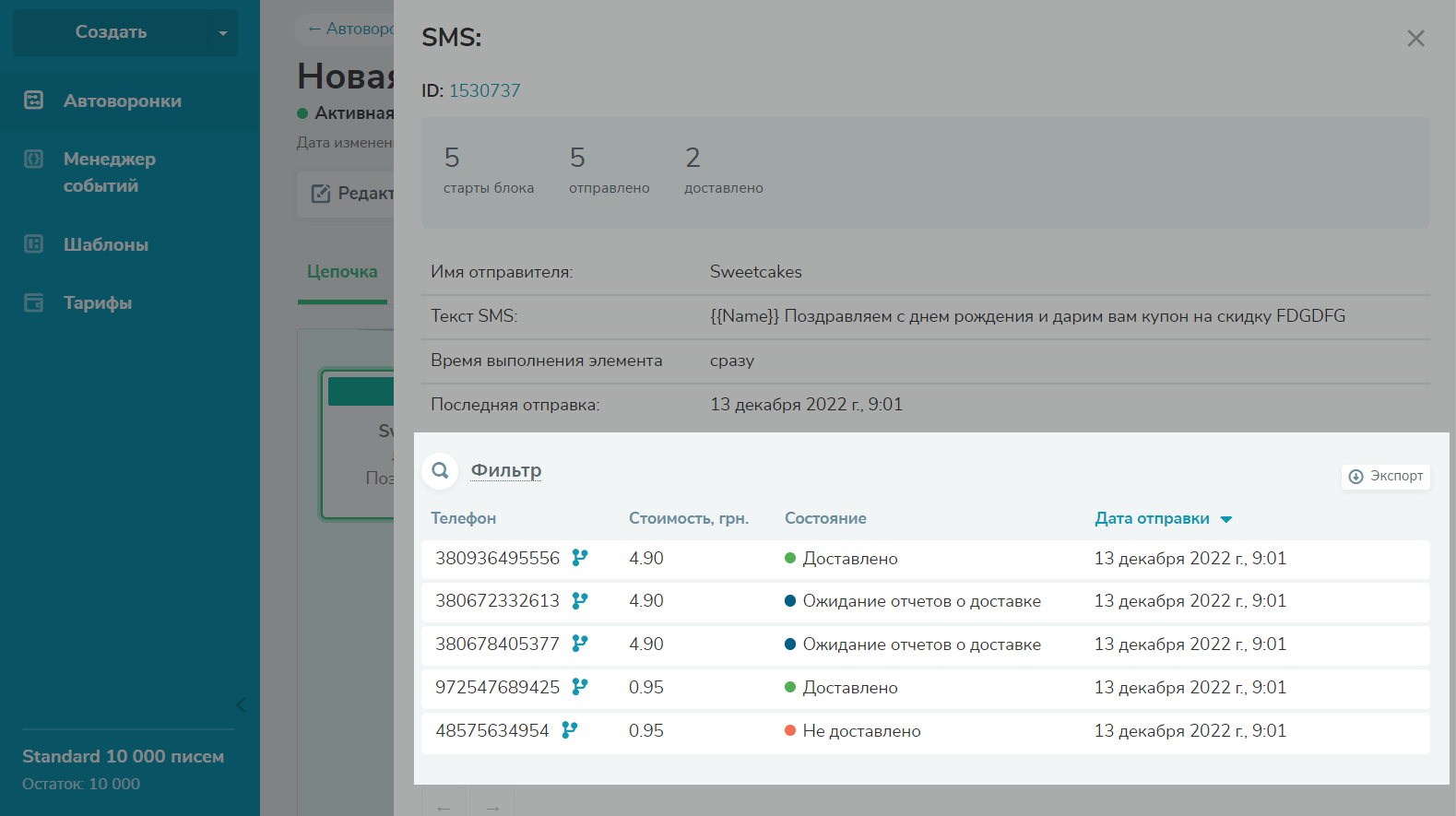Click the Автоворонки sidebar icon

(34, 101)
